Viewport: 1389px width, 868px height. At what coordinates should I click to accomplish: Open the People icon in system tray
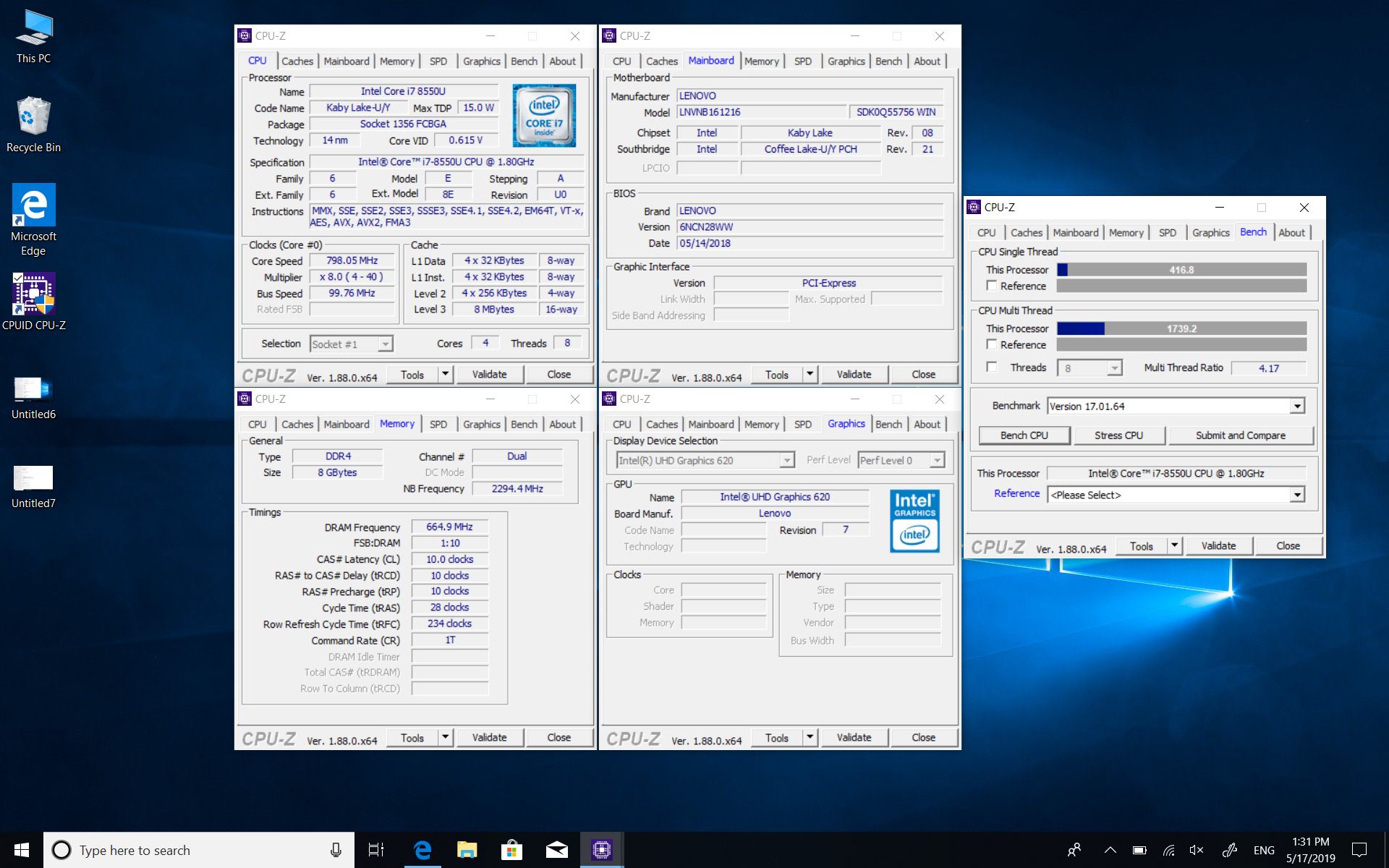[1074, 850]
